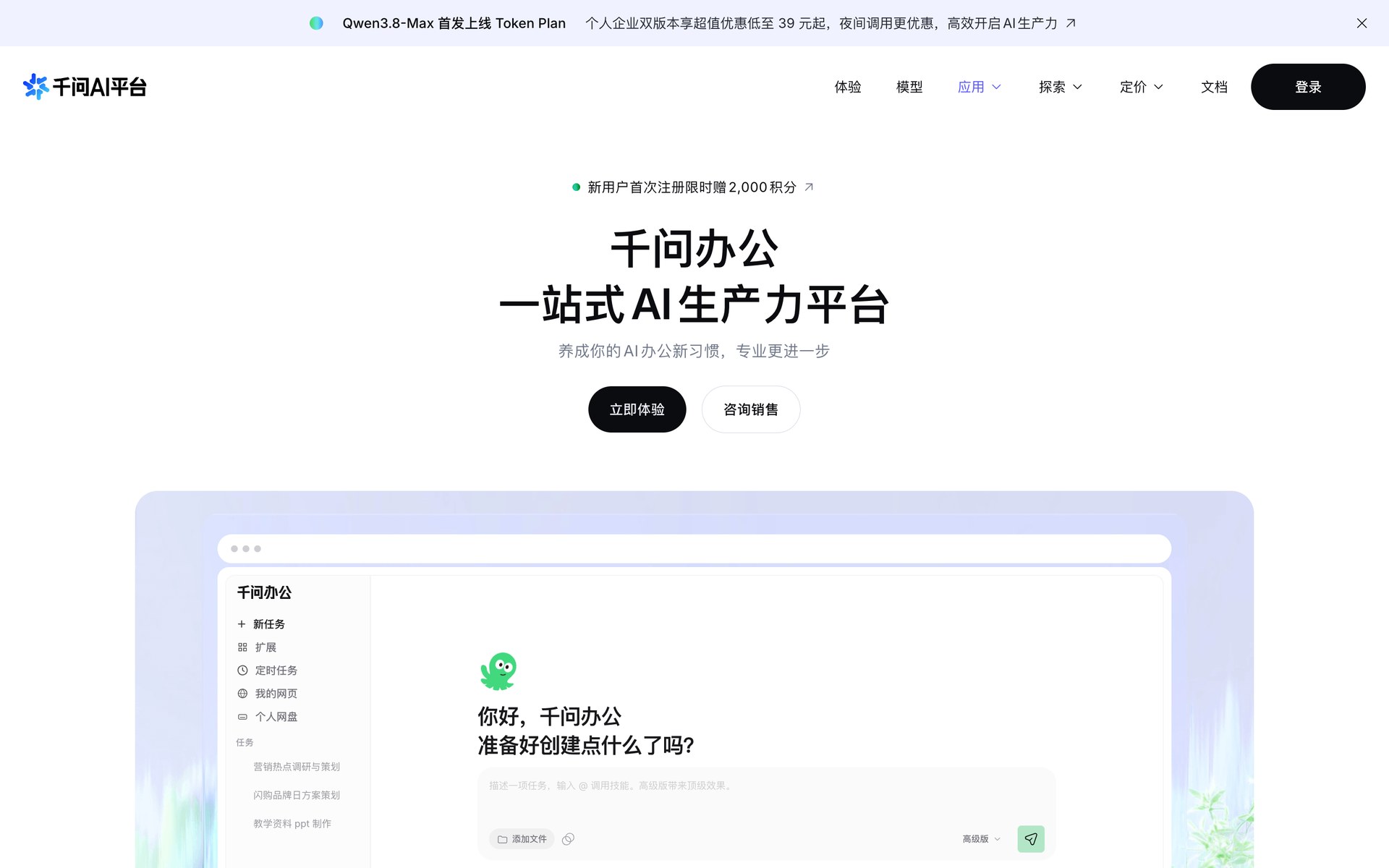Click the arrow next to 2,000积分 promo

pos(809,187)
